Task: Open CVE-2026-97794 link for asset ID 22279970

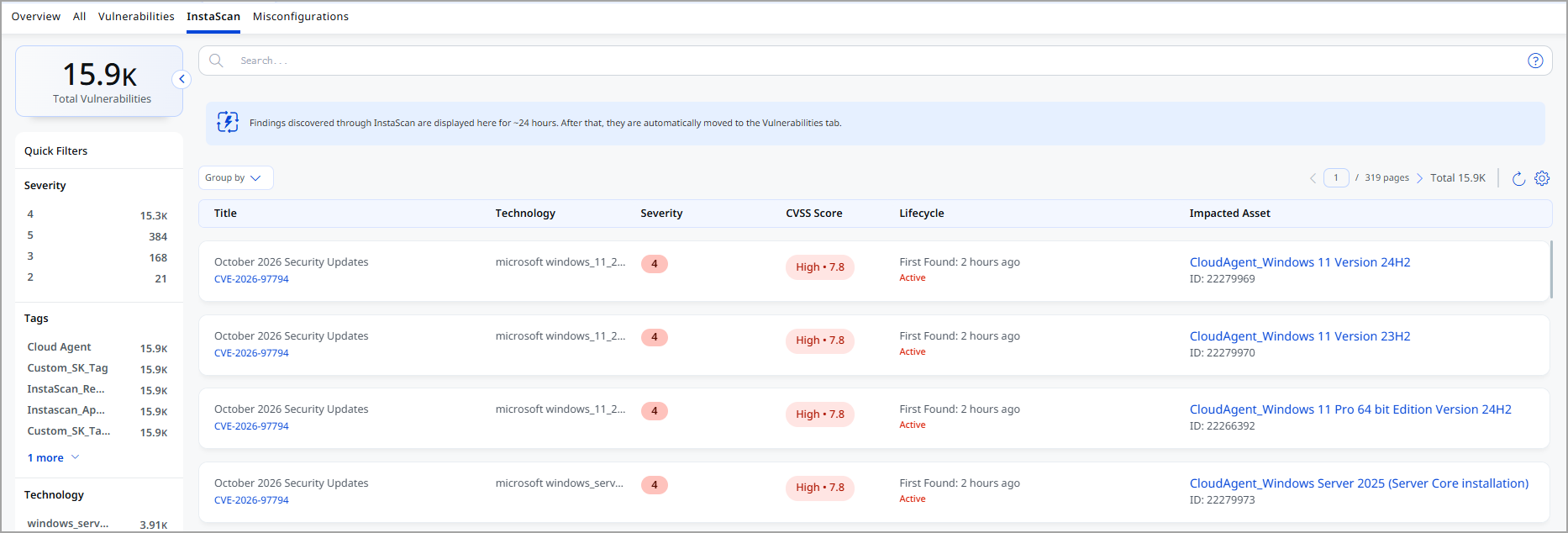Action: click(251, 353)
